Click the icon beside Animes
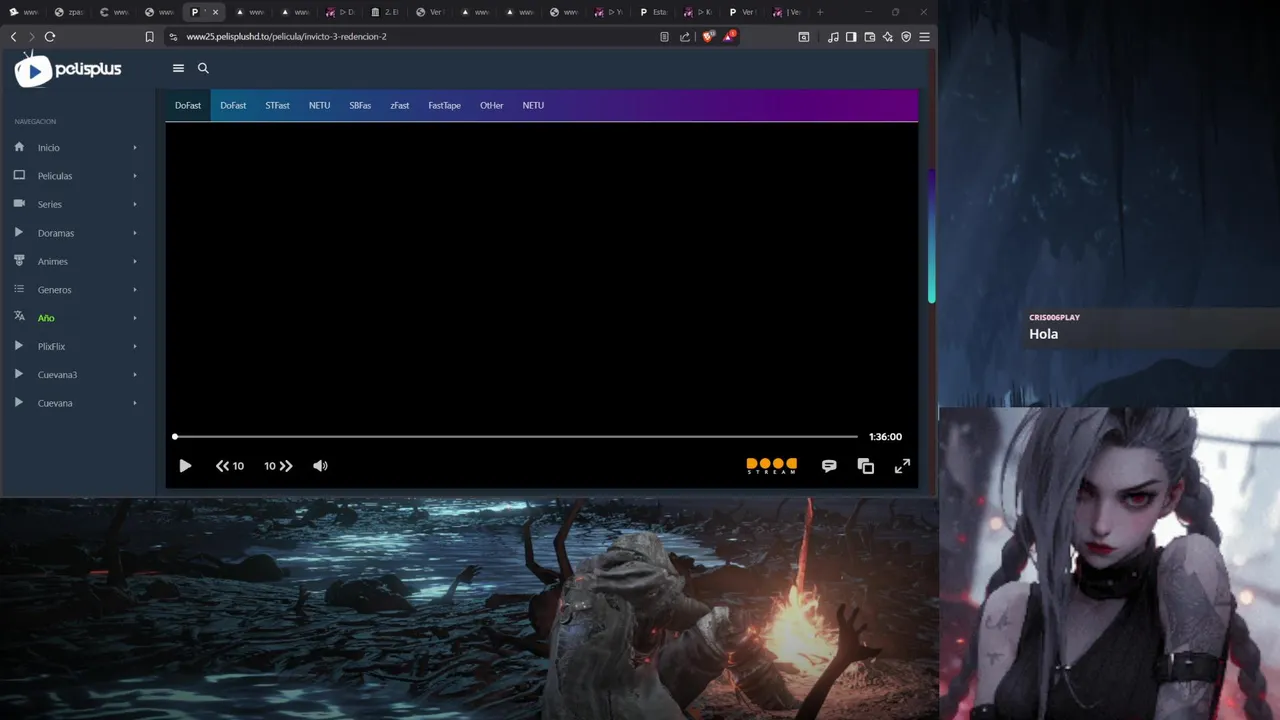The height and width of the screenshot is (720, 1280). pos(19,260)
